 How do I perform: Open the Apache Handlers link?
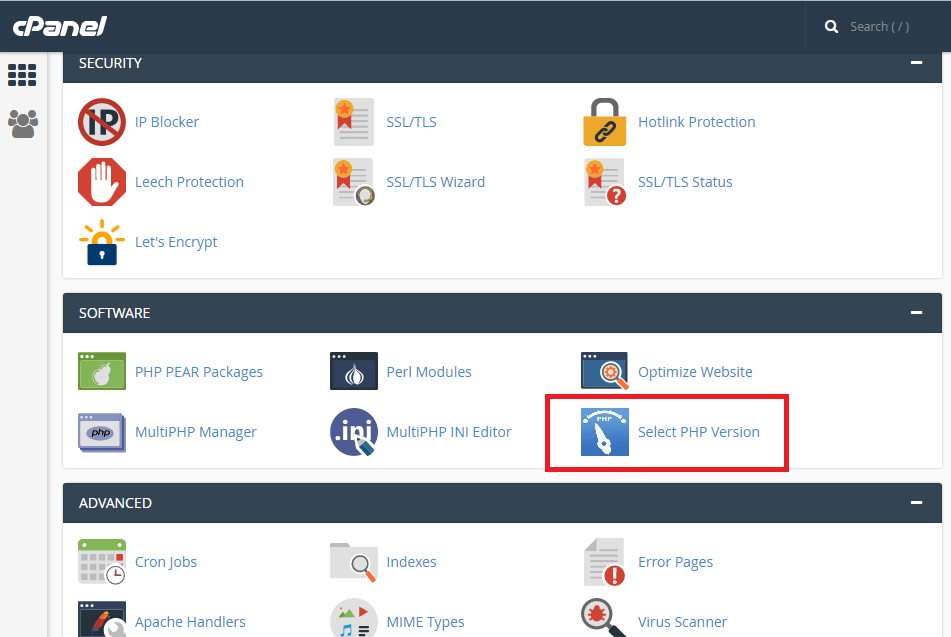pos(190,622)
